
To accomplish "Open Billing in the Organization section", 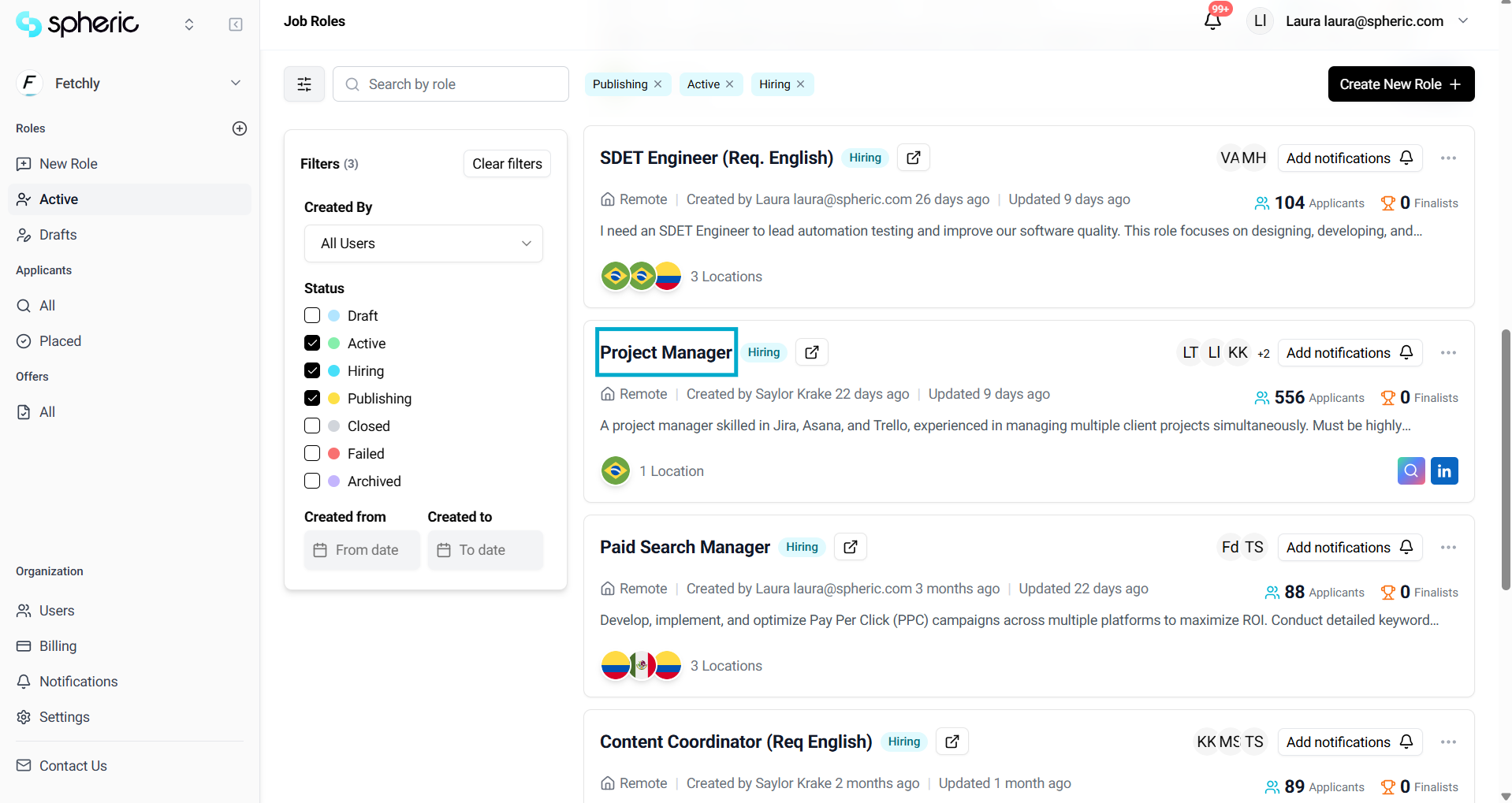I will (58, 646).
